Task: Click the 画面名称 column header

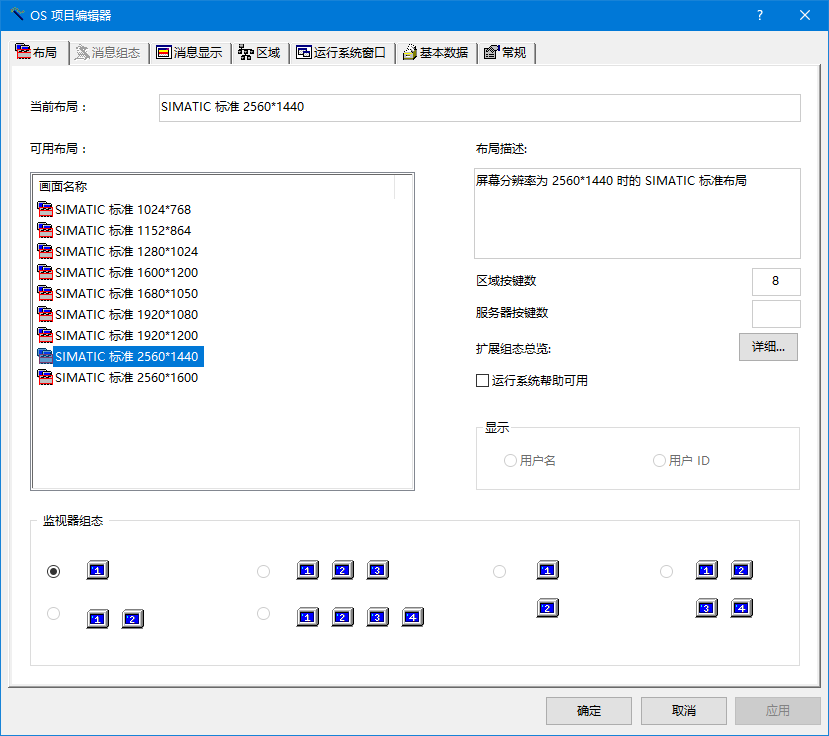Action: 214,186
